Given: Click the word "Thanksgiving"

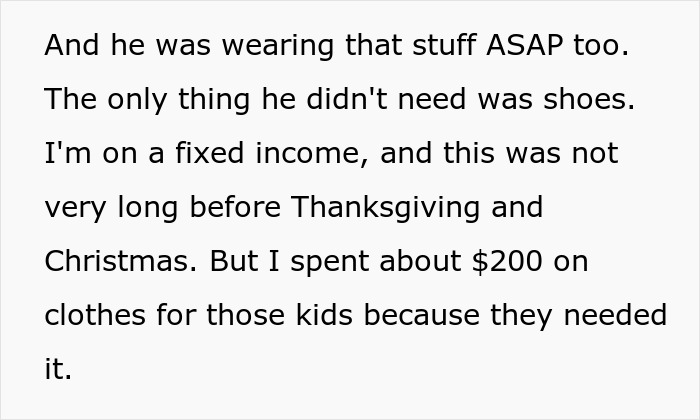Looking at the screenshot, I should coord(386,208).
